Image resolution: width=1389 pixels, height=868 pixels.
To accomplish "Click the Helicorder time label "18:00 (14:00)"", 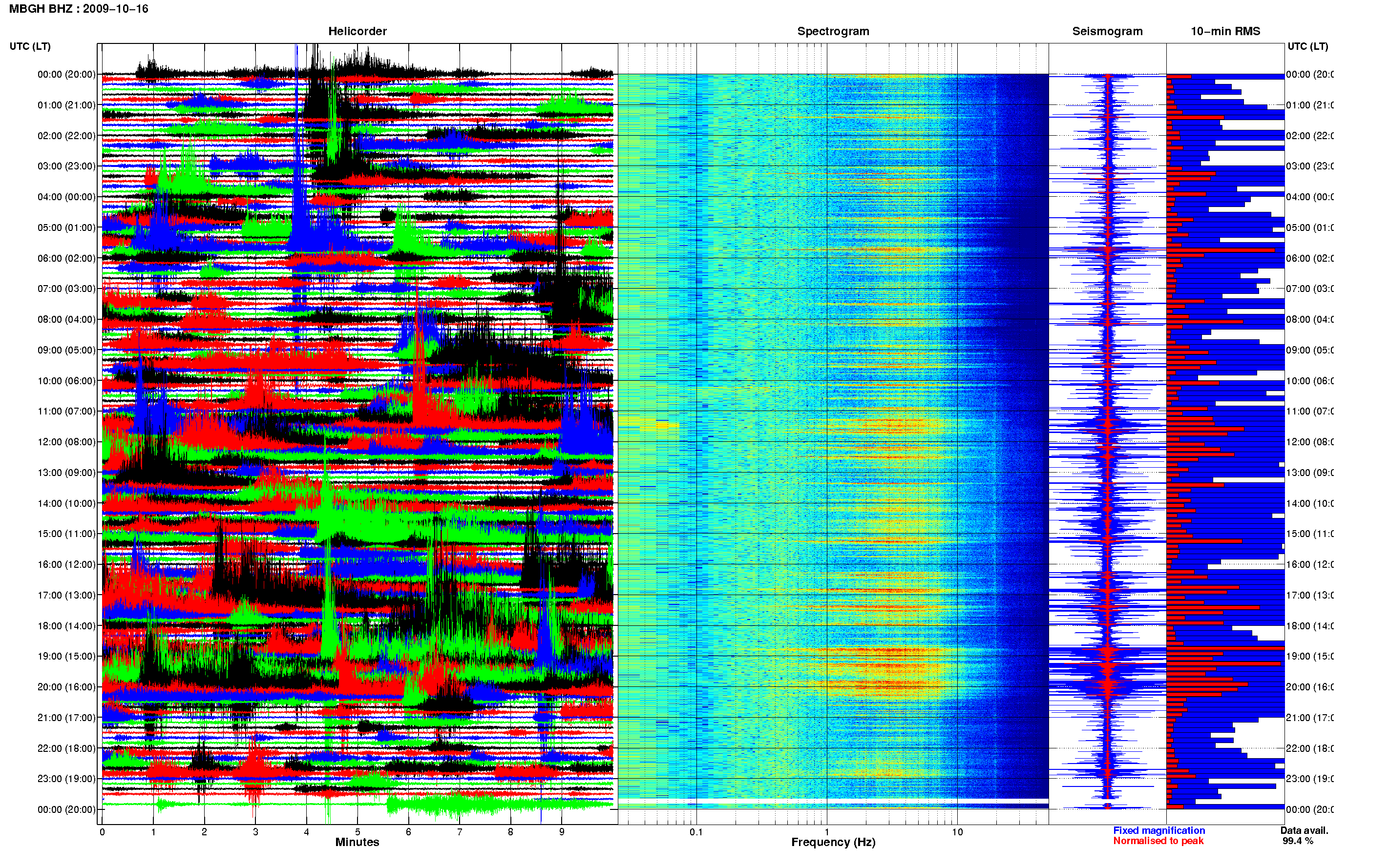I will (x=66, y=626).
